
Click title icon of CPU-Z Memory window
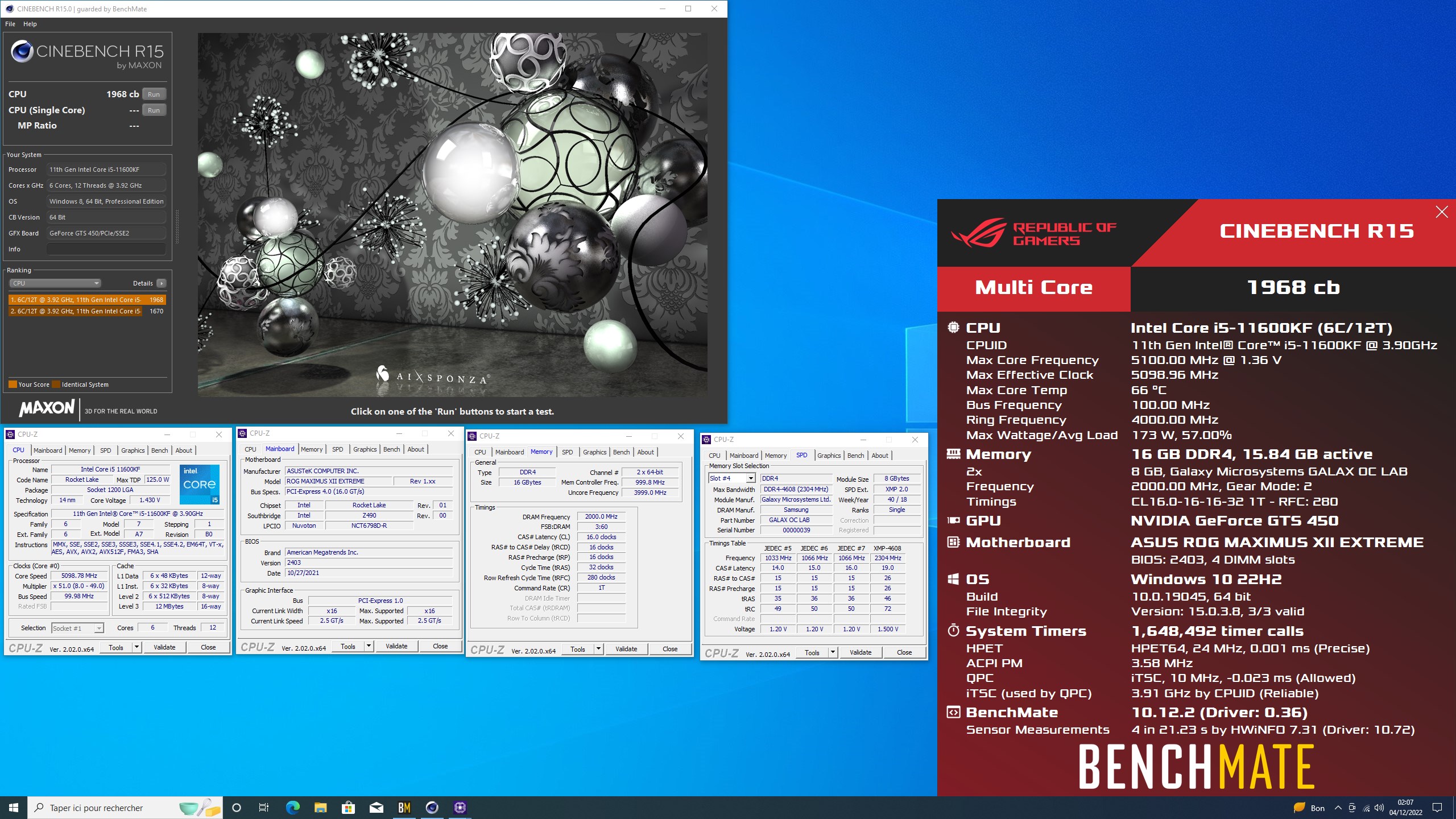pos(472,436)
